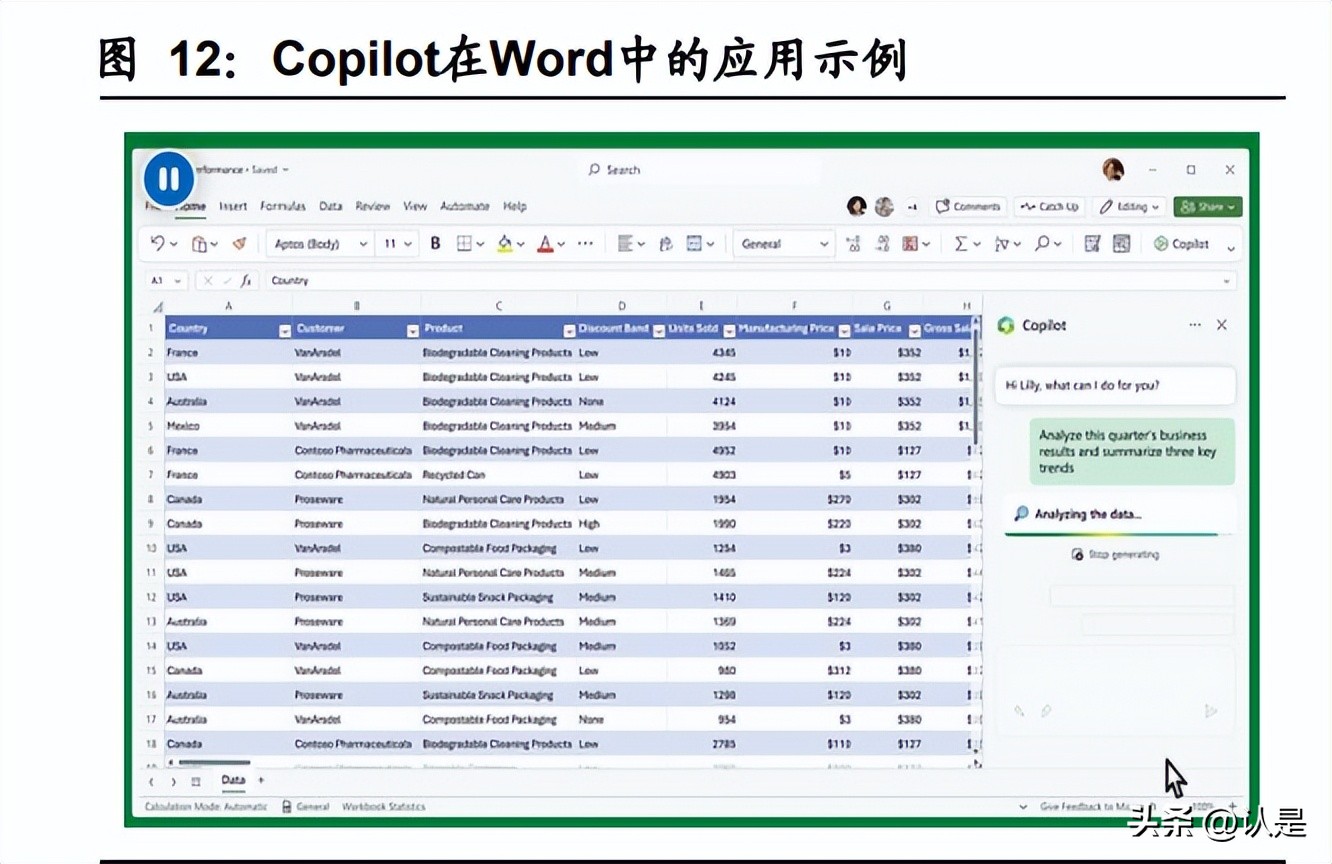Click the Sort and Filter icon
This screenshot has height=864, width=1332.
(1002, 243)
